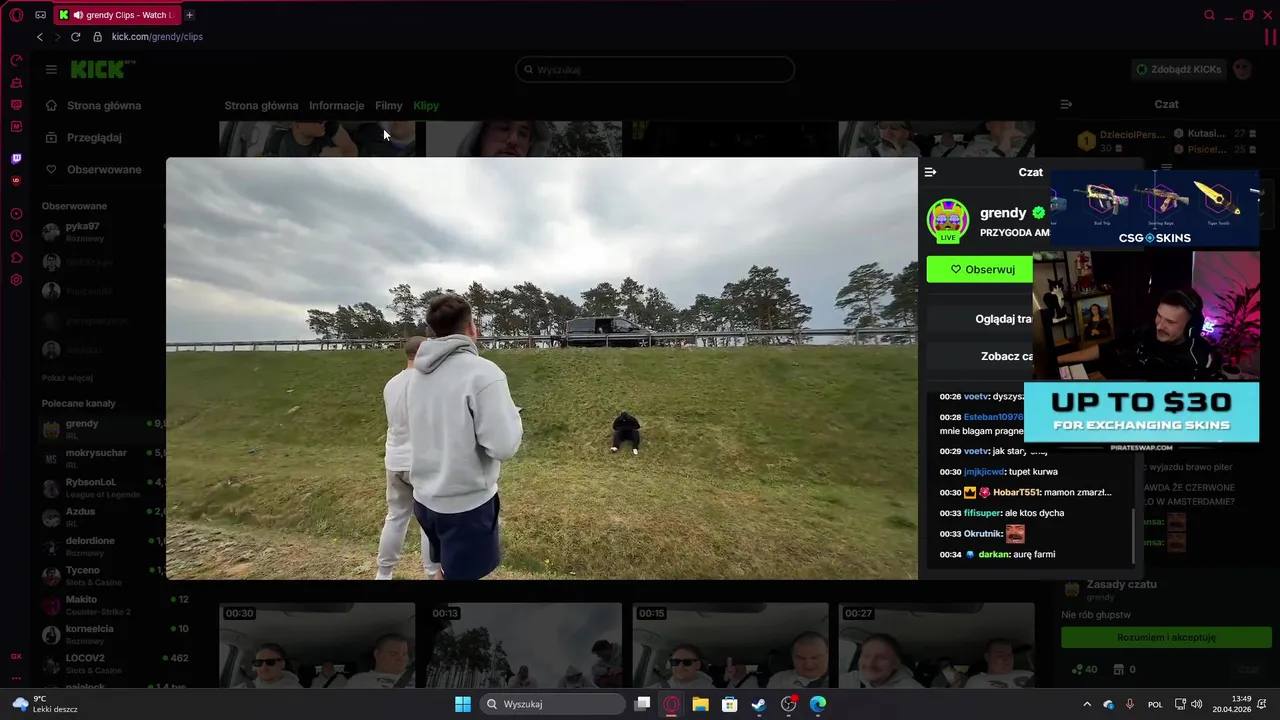
Task: Click the Obserwuj follow button
Action: (980, 269)
